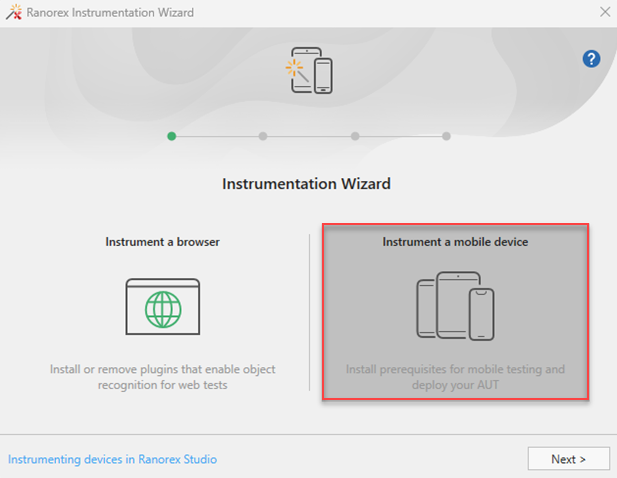Viewport: 617px width, 478px height.
Task: Click the 'Install or remove plugins' description
Action: click(x=163, y=377)
